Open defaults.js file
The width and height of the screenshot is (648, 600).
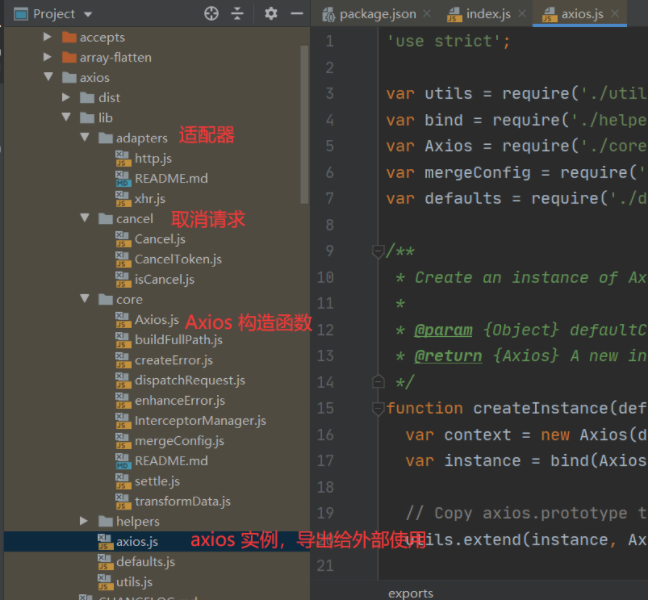point(145,562)
